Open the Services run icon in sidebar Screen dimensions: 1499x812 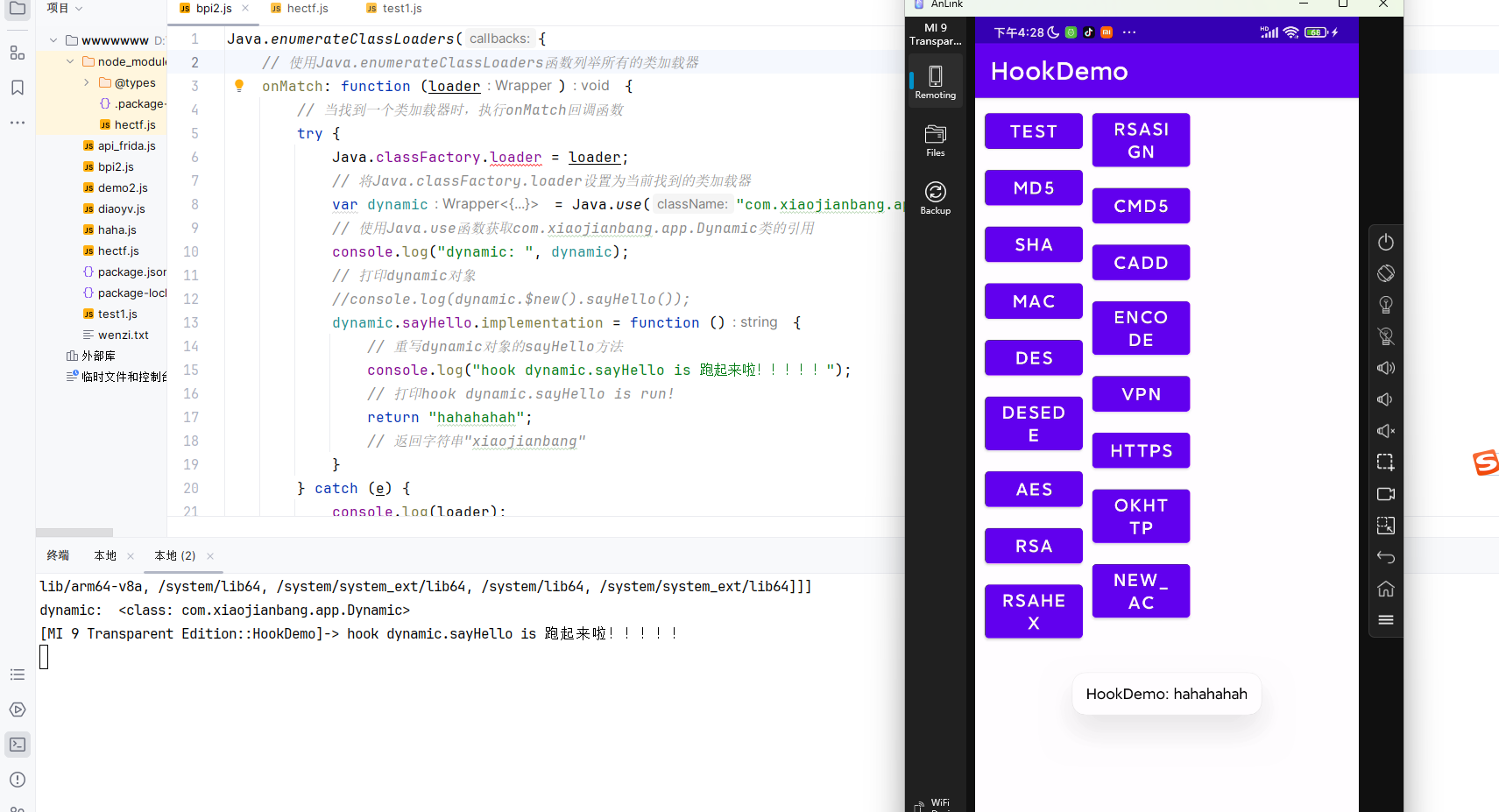pos(18,710)
